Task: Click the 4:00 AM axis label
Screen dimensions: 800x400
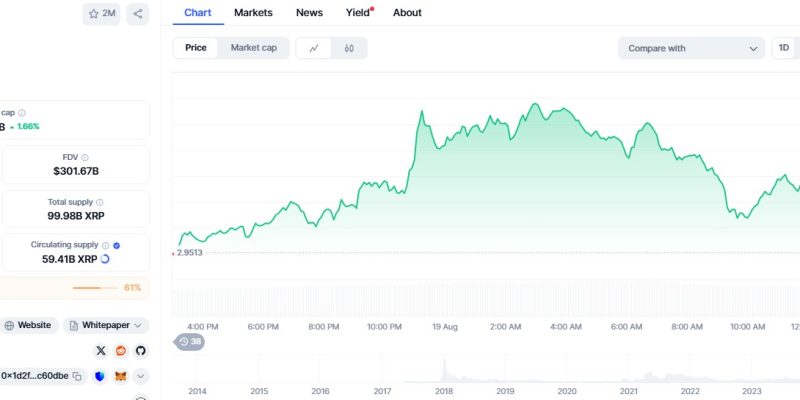Action: click(x=566, y=327)
